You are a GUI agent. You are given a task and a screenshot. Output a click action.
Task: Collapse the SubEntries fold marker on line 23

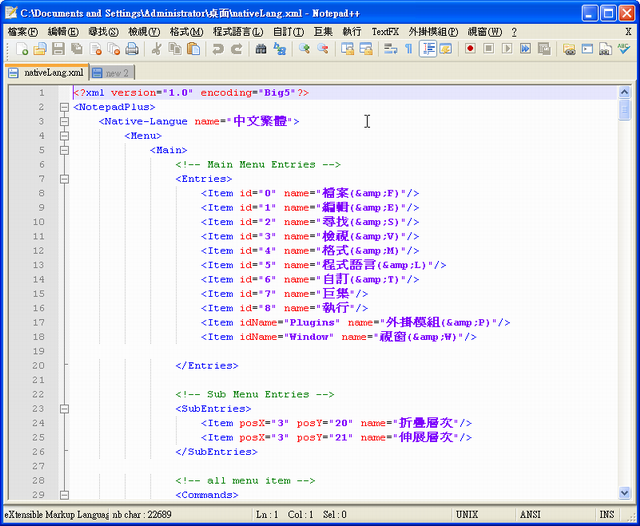coord(65,408)
